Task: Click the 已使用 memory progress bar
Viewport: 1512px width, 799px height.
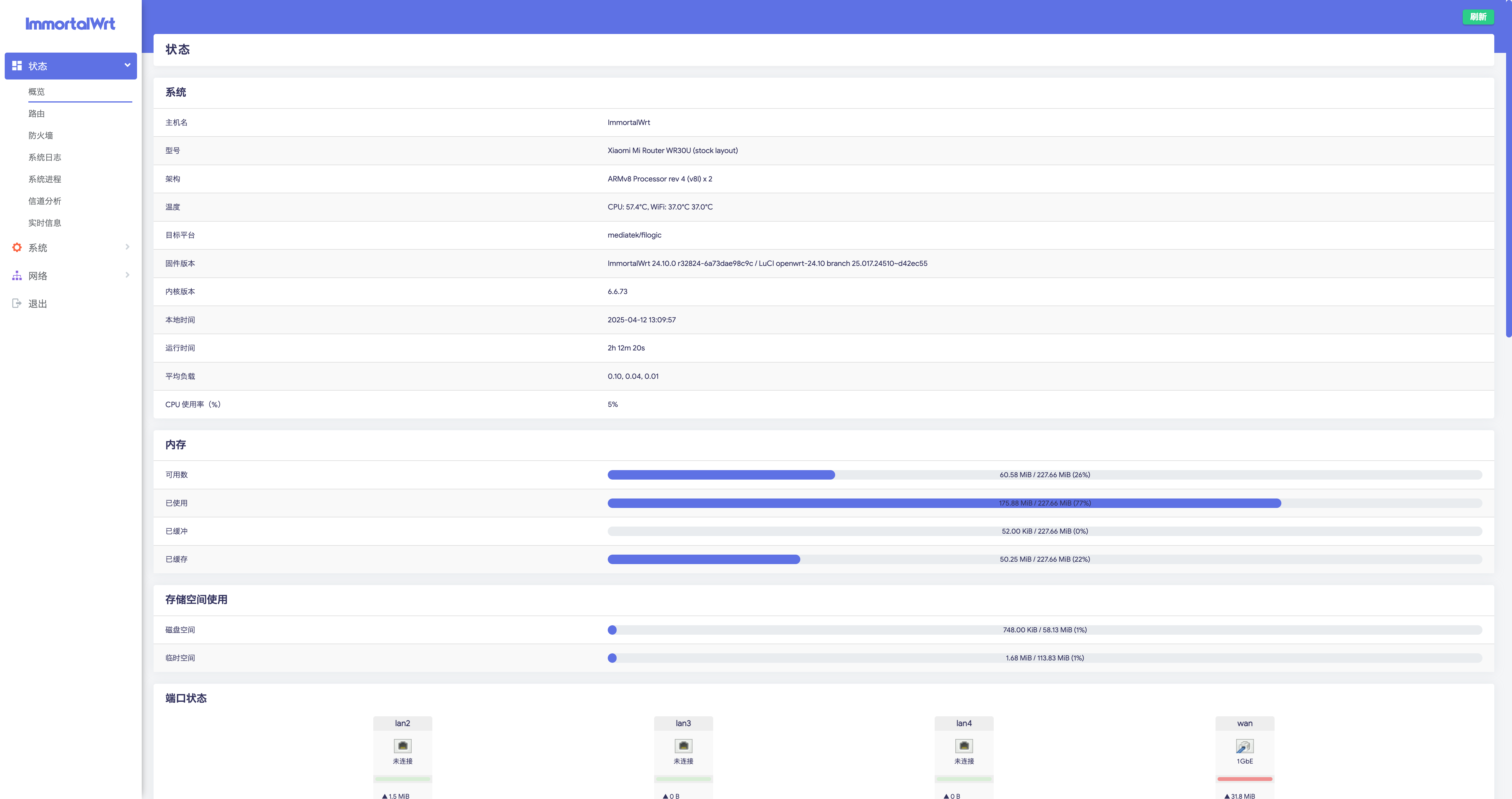Action: tap(1044, 503)
